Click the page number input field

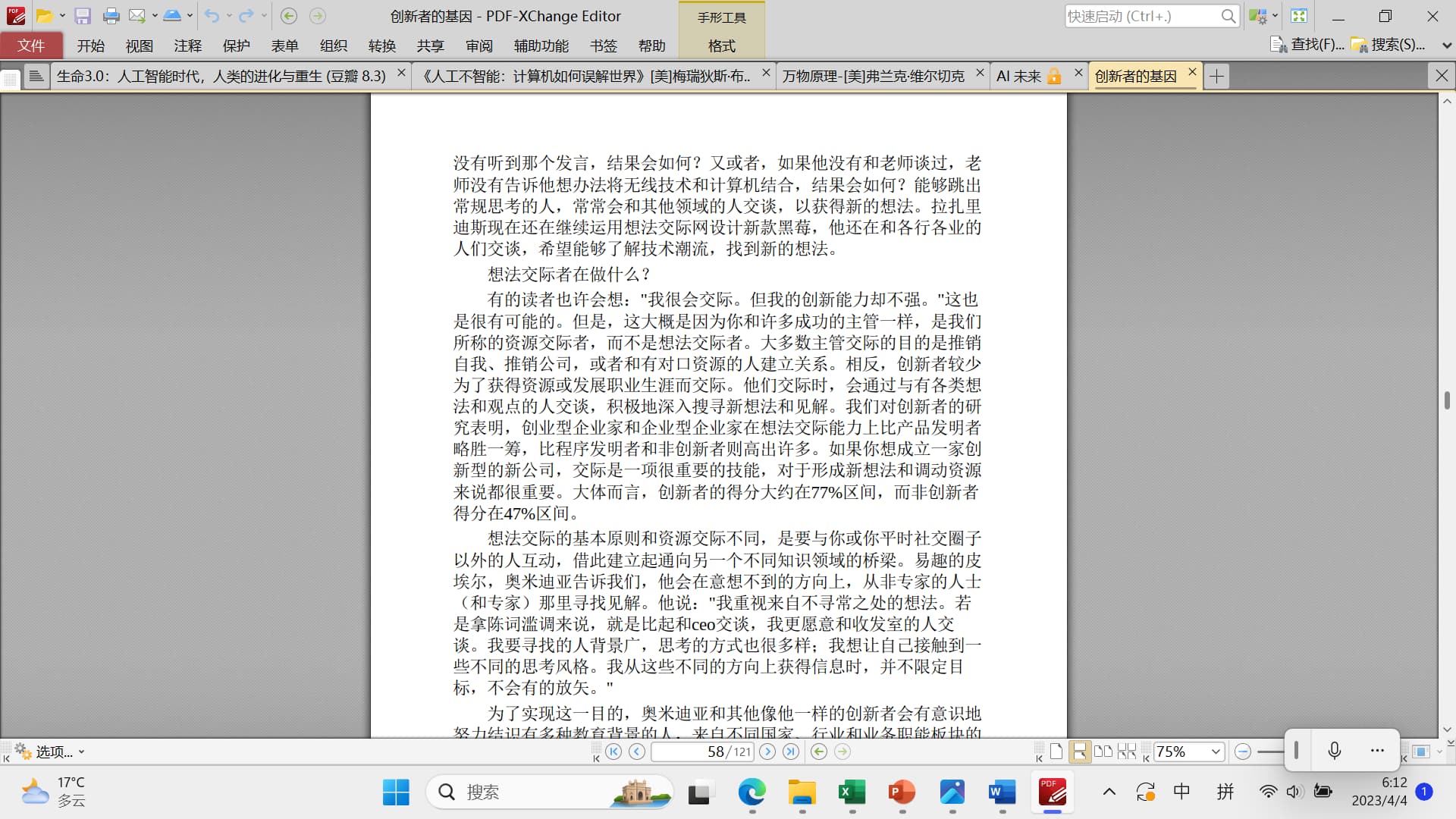pyautogui.click(x=702, y=752)
